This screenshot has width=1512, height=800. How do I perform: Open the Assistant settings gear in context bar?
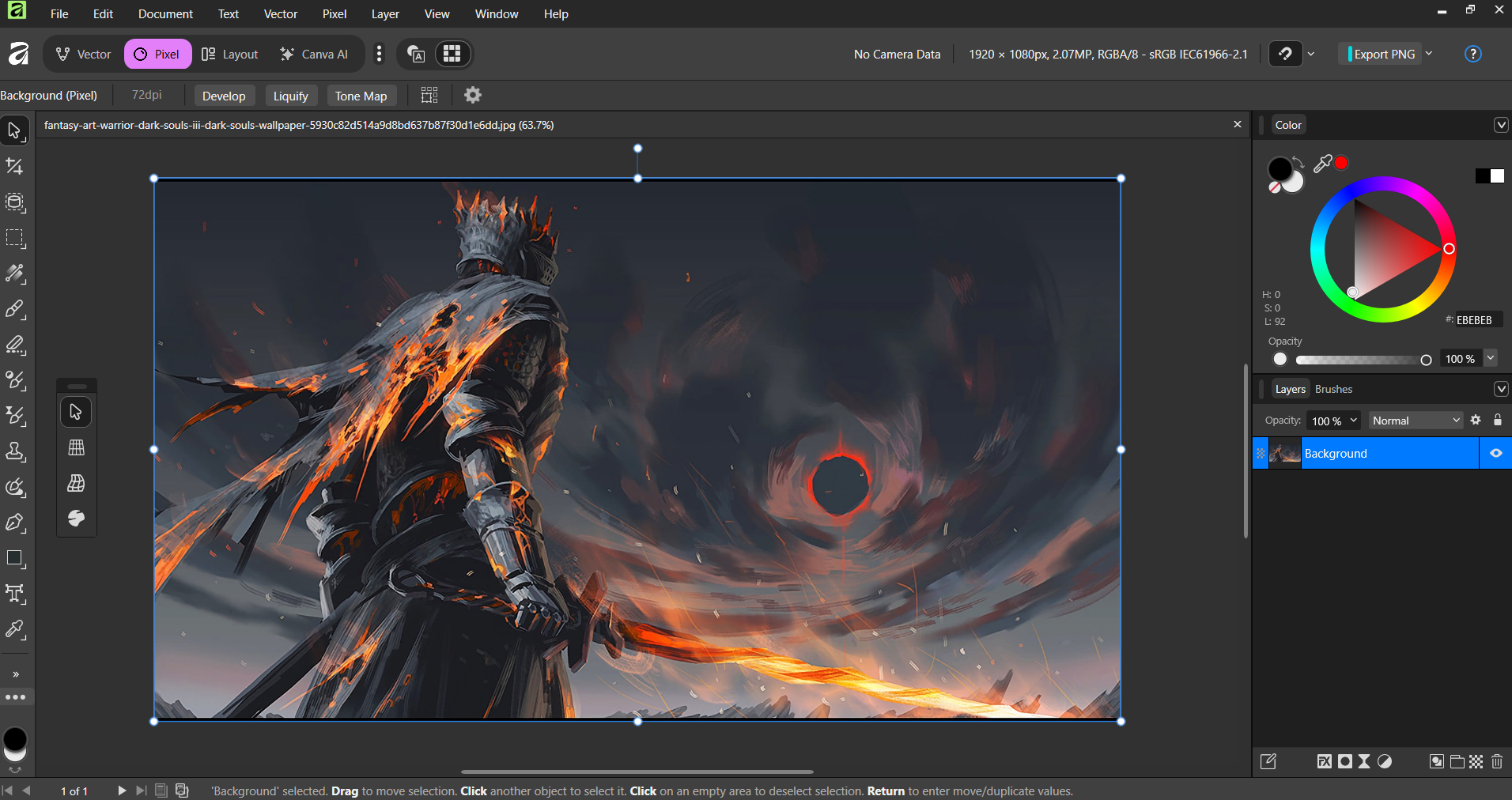tap(473, 96)
